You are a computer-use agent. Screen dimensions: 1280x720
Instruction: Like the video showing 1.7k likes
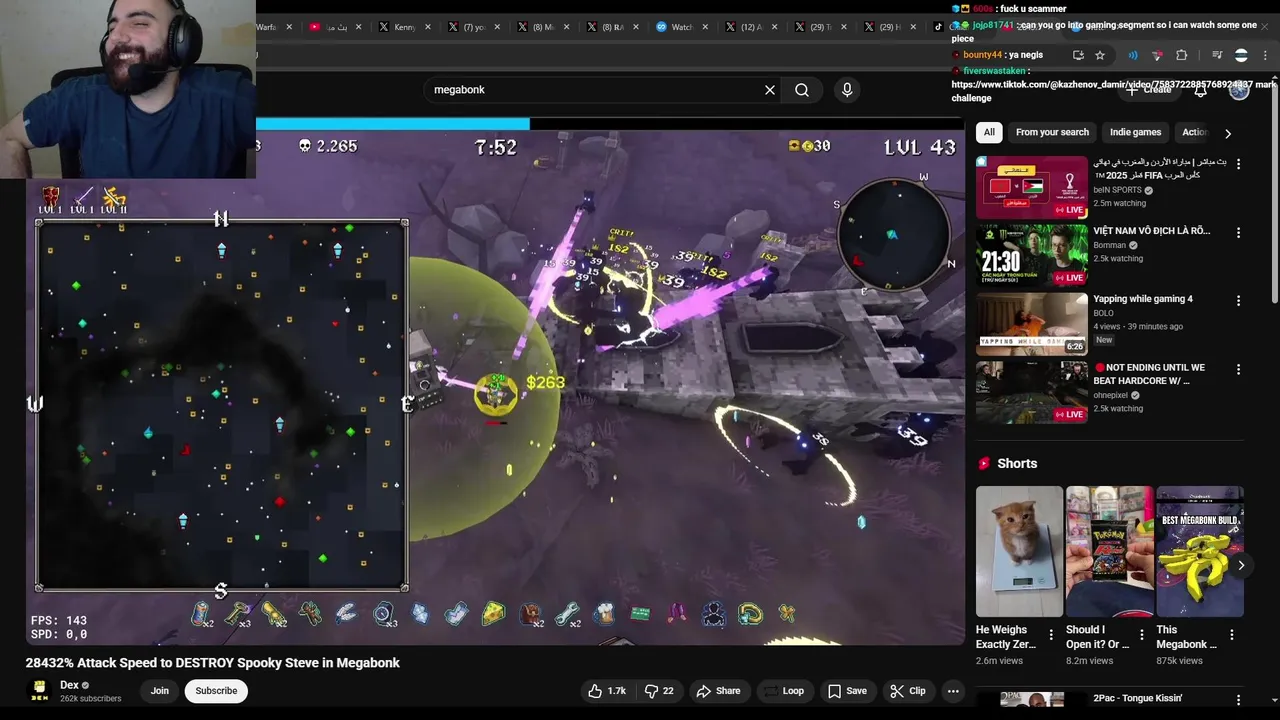(608, 691)
